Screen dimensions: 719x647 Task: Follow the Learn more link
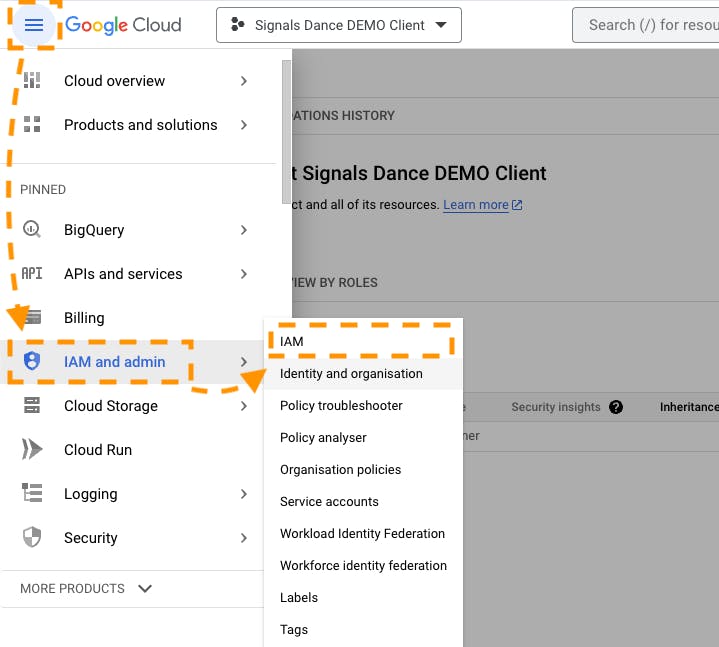click(x=476, y=205)
